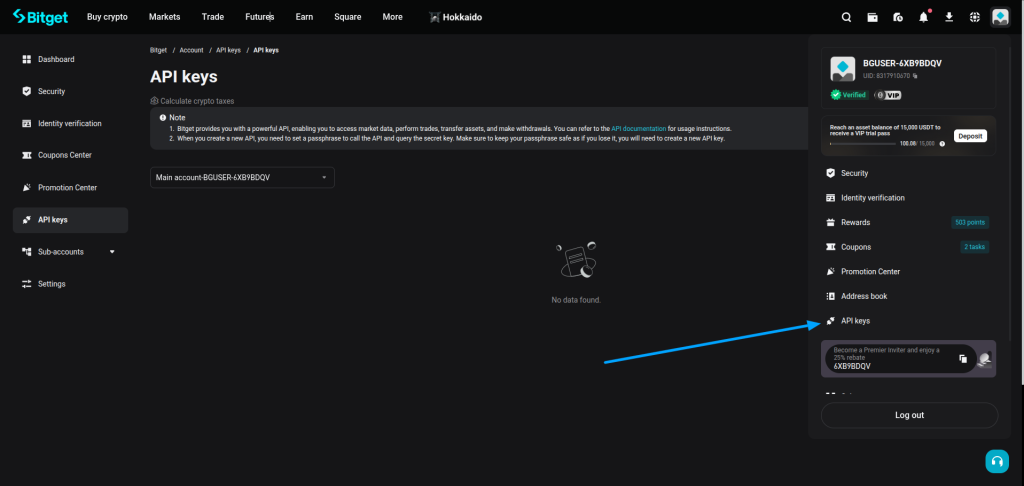Copy the invite code 6XB9BDQV
Image resolution: width=1024 pixels, height=486 pixels.
pyautogui.click(x=962, y=358)
